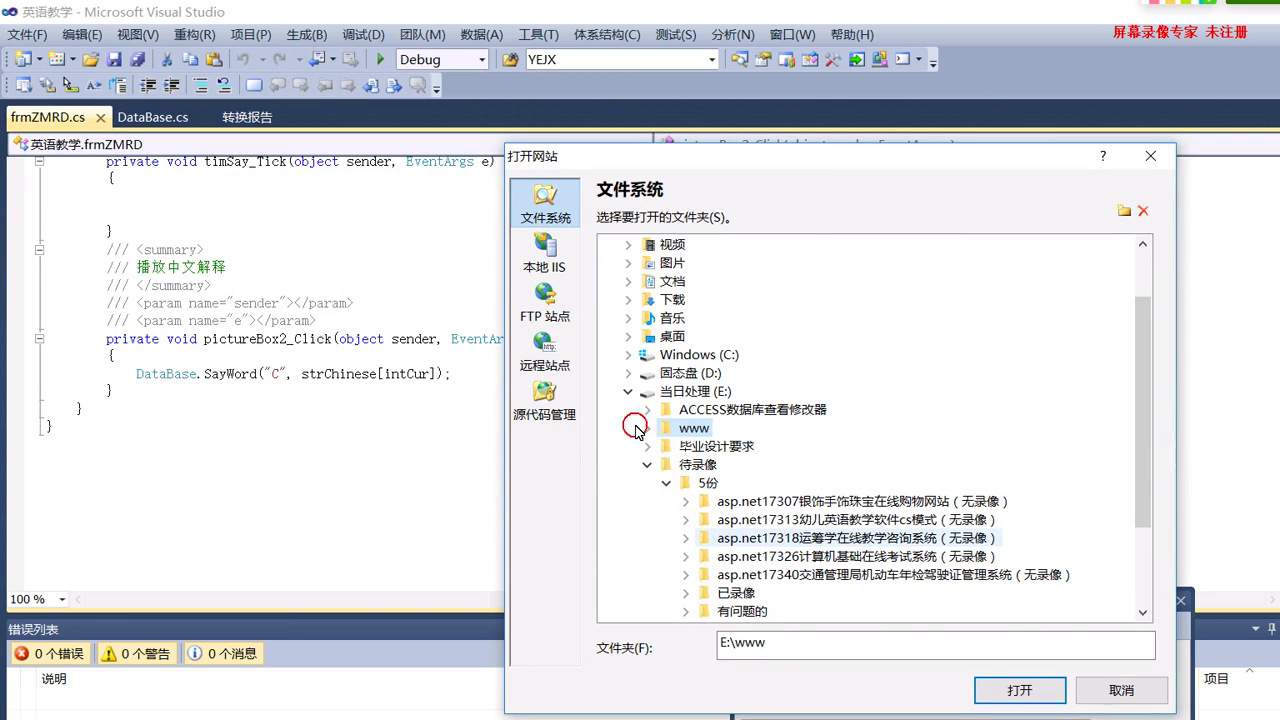
Task: Click the 打开 button in dialog
Action: pos(1020,690)
